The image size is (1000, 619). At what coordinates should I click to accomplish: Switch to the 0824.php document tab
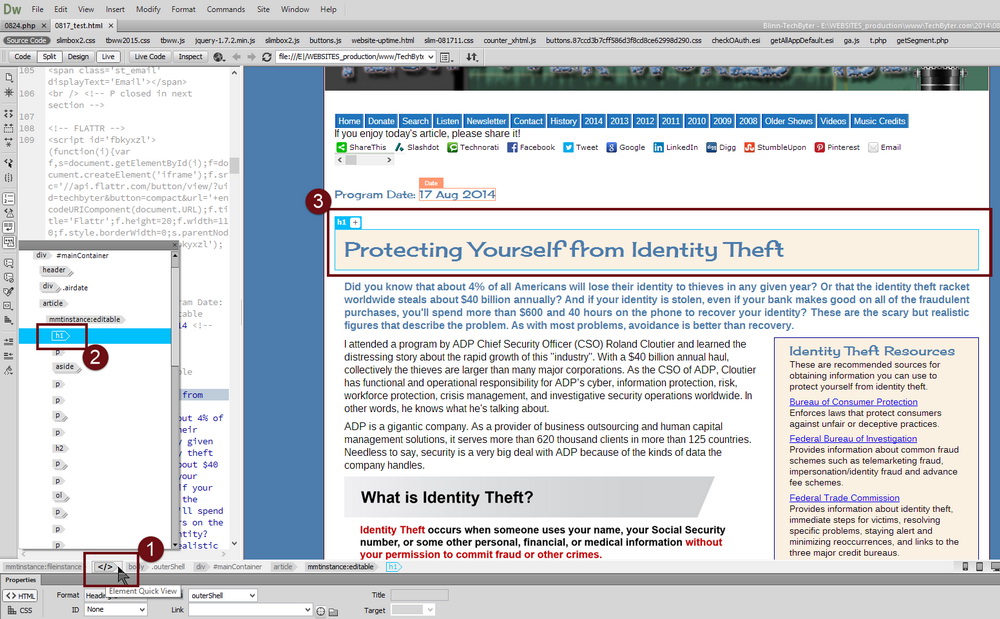click(x=20, y=25)
